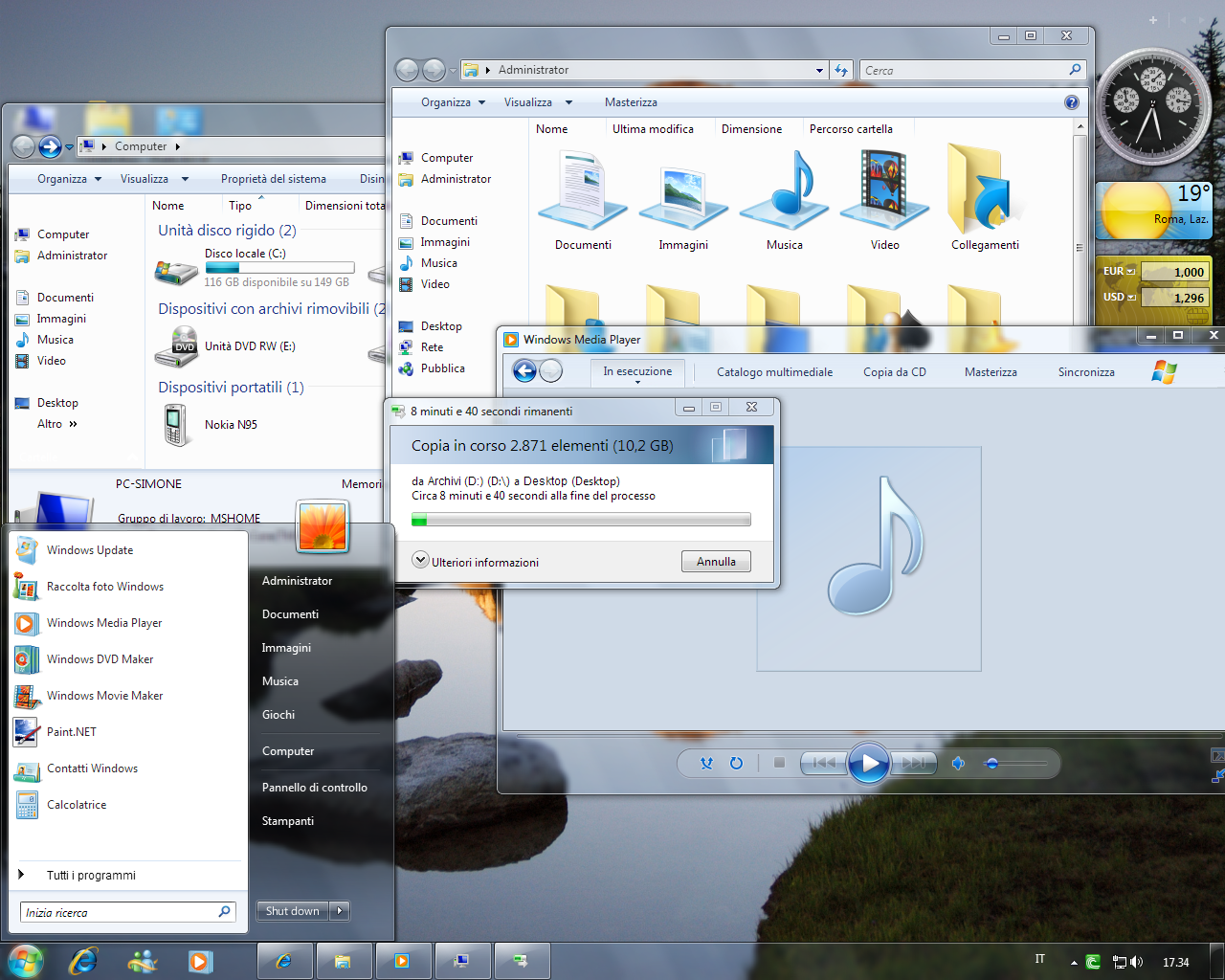Viewport: 1225px width, 980px height.
Task: Collapse the Unità disco rigido (2) group
Action: pyautogui.click(x=227, y=231)
